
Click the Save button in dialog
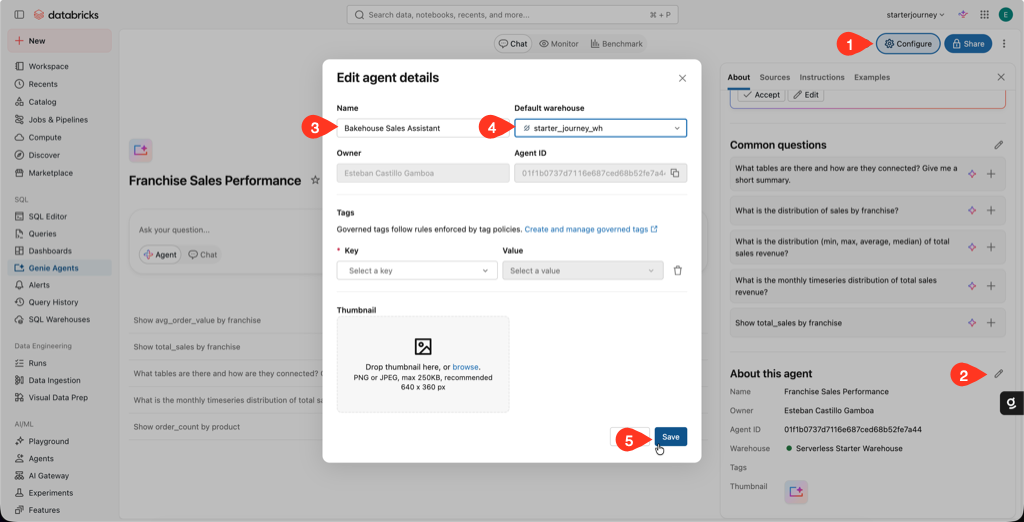tap(671, 437)
